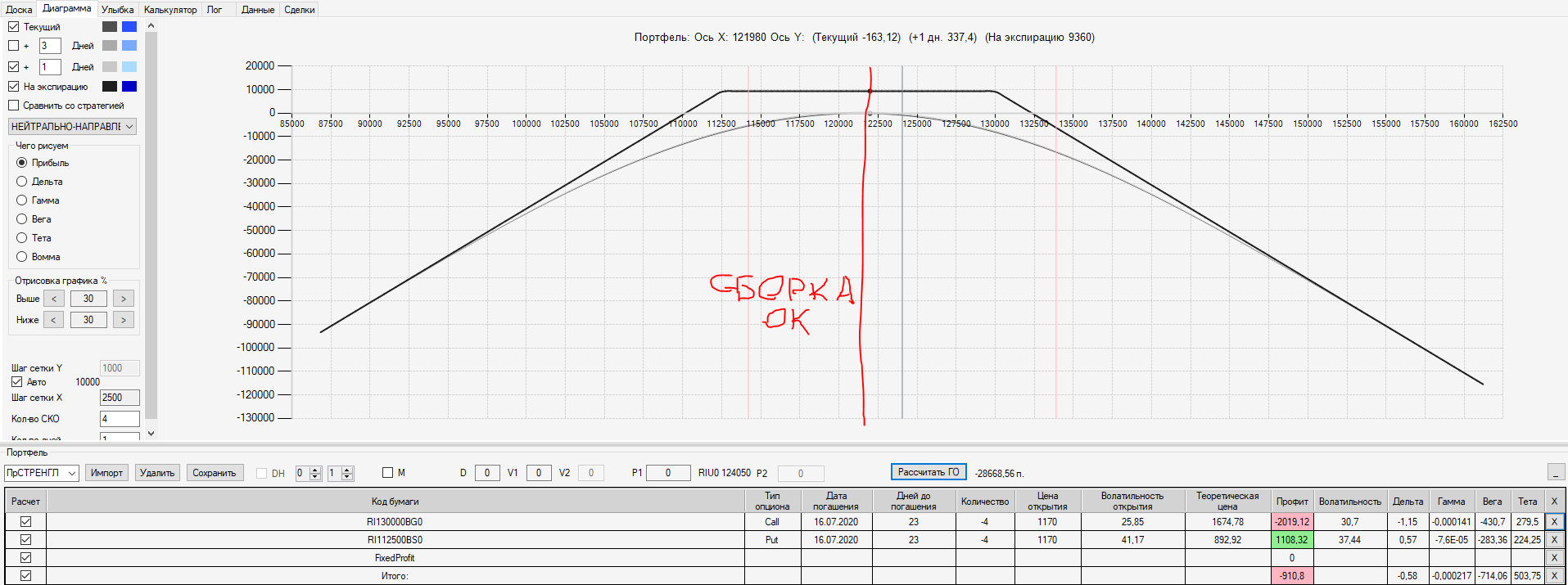Click the Удалить button
1568x585 pixels.
point(157,473)
